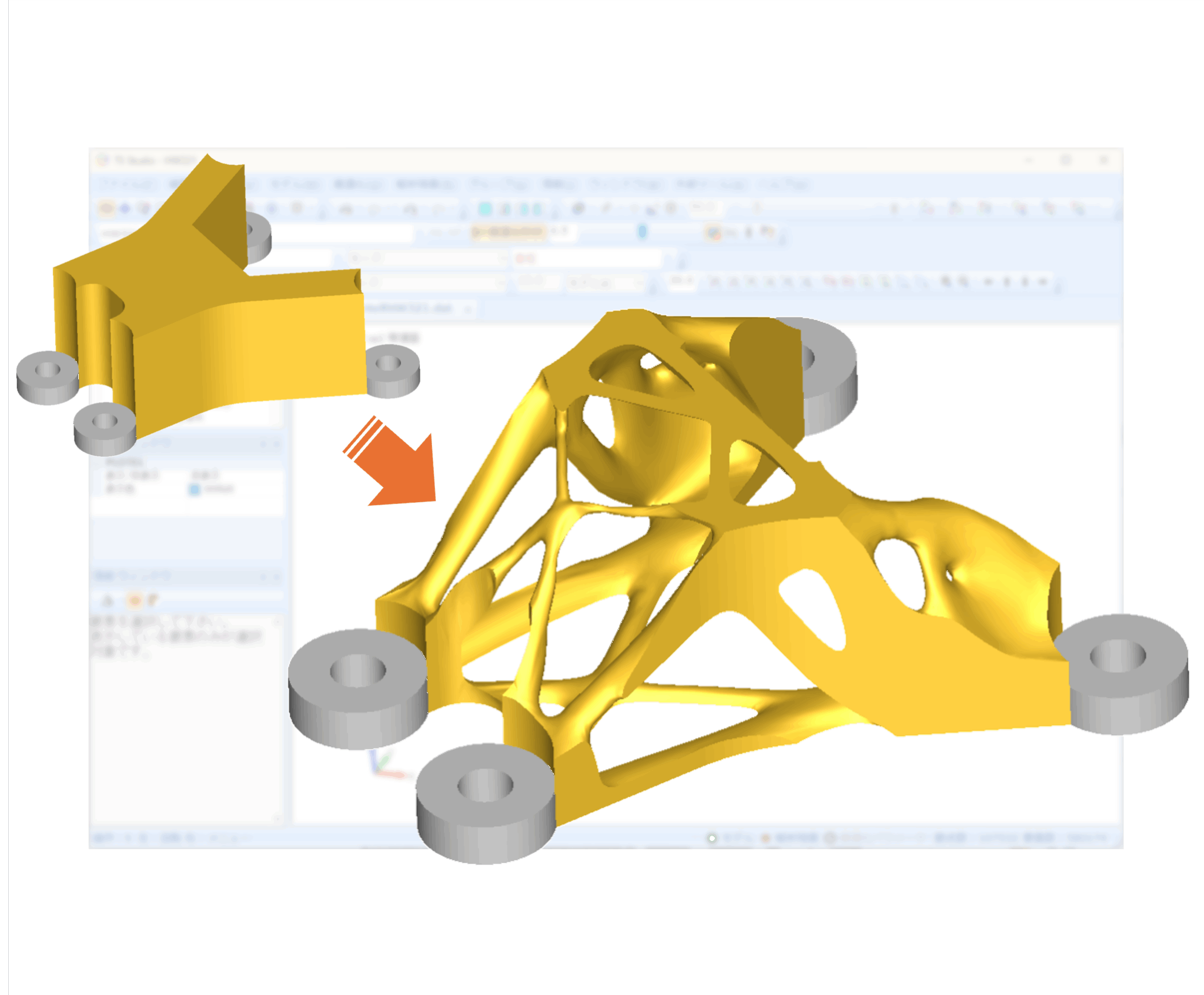
Task: Click the globe icon in top toolbar
Action: click(x=578, y=208)
